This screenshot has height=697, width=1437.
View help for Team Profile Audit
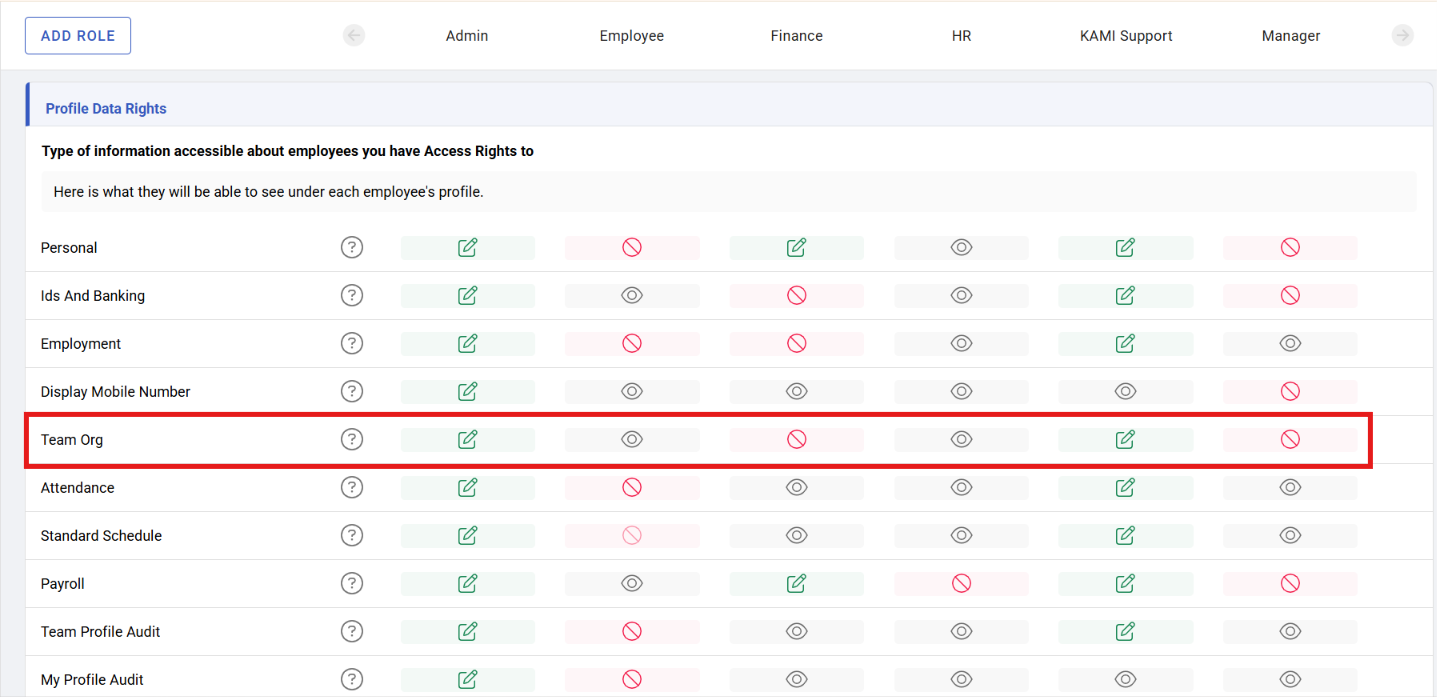[x=352, y=631]
